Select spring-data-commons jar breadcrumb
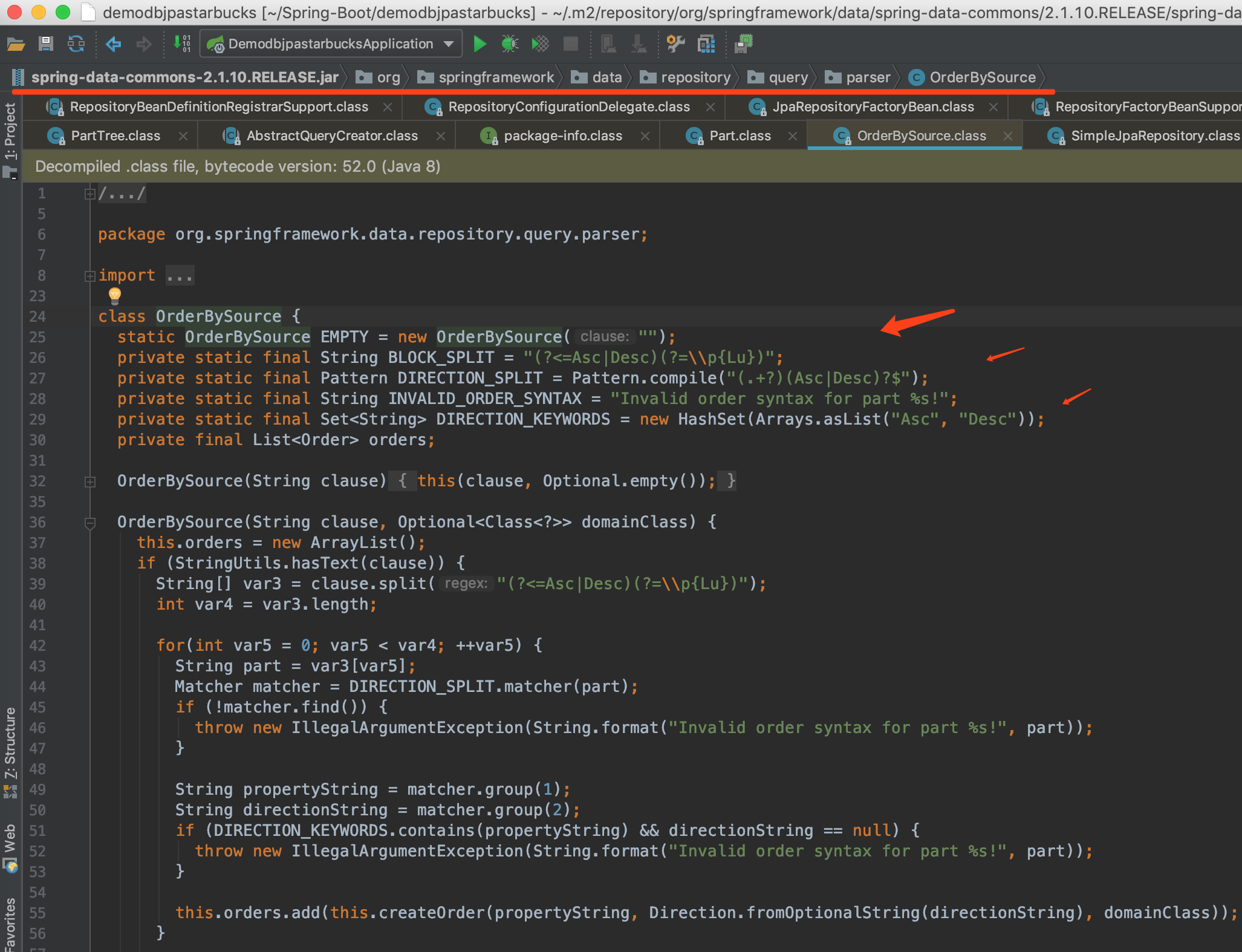Image resolution: width=1242 pixels, height=952 pixels. pyautogui.click(x=175, y=77)
